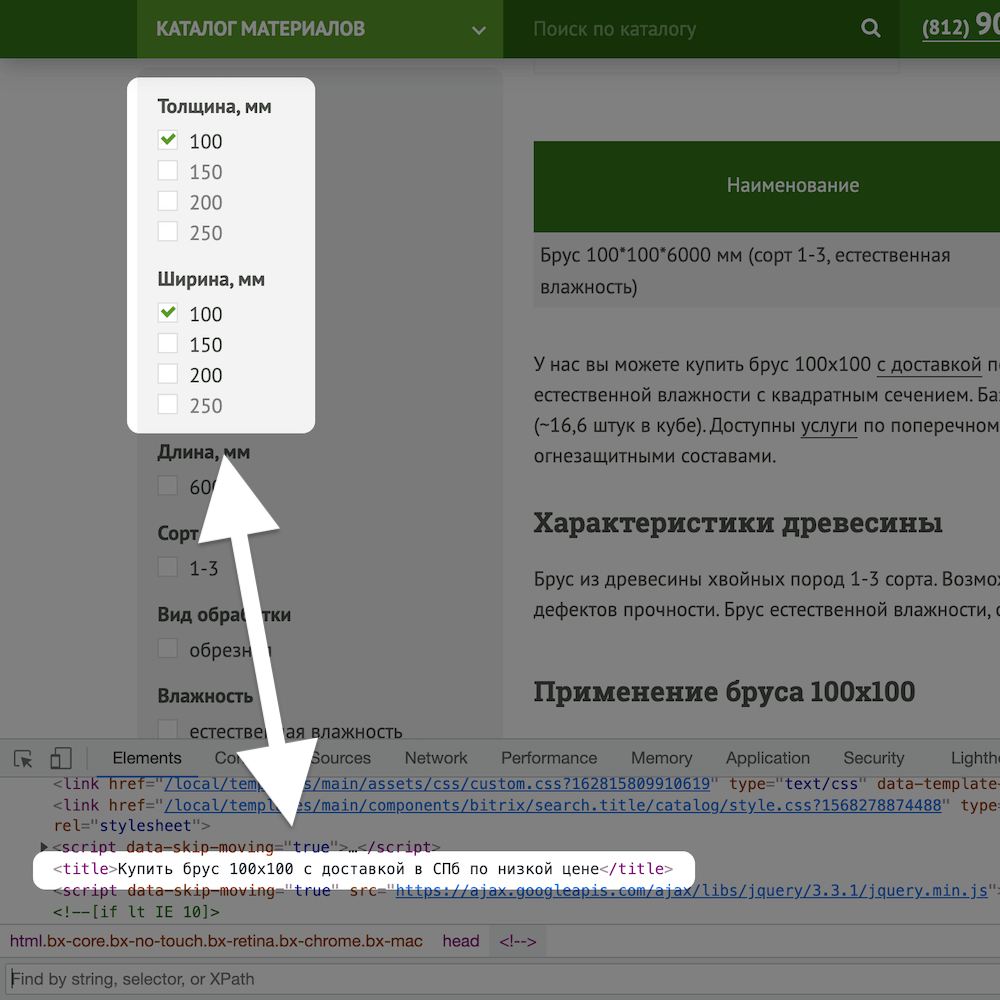
Task: Open the Memory tab in DevTools
Action: point(661,758)
